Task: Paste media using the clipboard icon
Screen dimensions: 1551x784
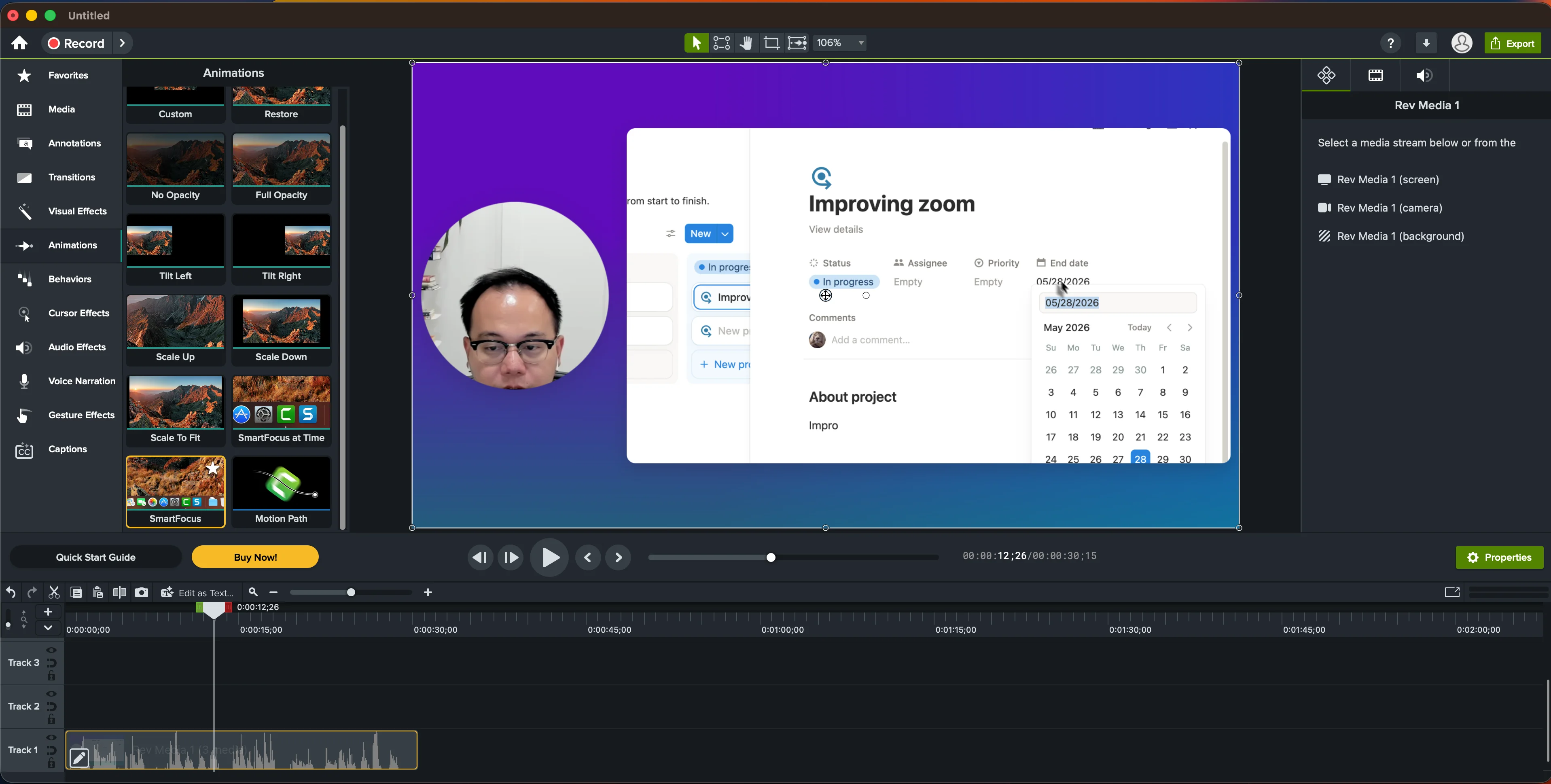Action: tap(97, 593)
